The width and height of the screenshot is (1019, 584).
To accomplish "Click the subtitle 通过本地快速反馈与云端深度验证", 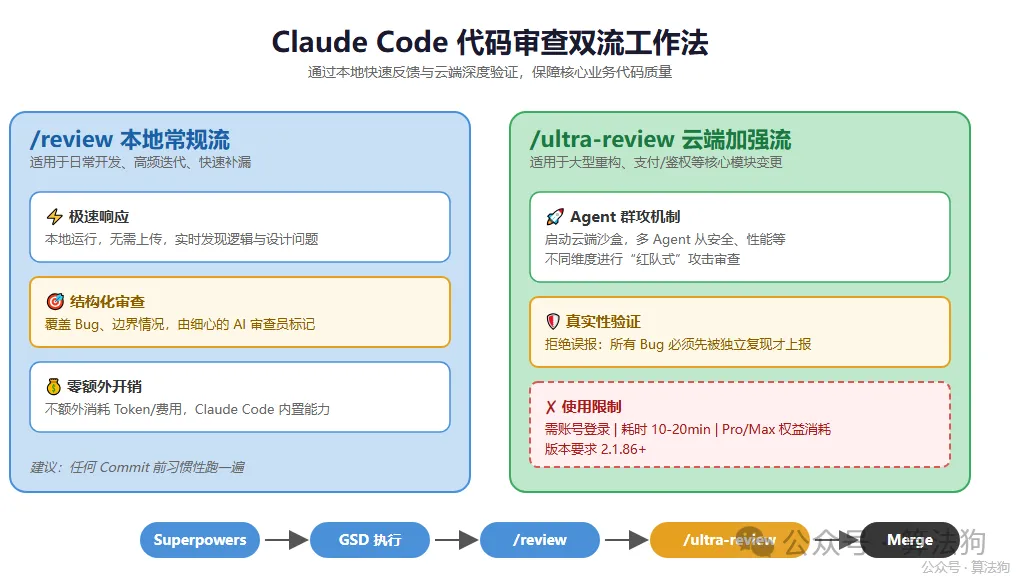I will [413, 72].
